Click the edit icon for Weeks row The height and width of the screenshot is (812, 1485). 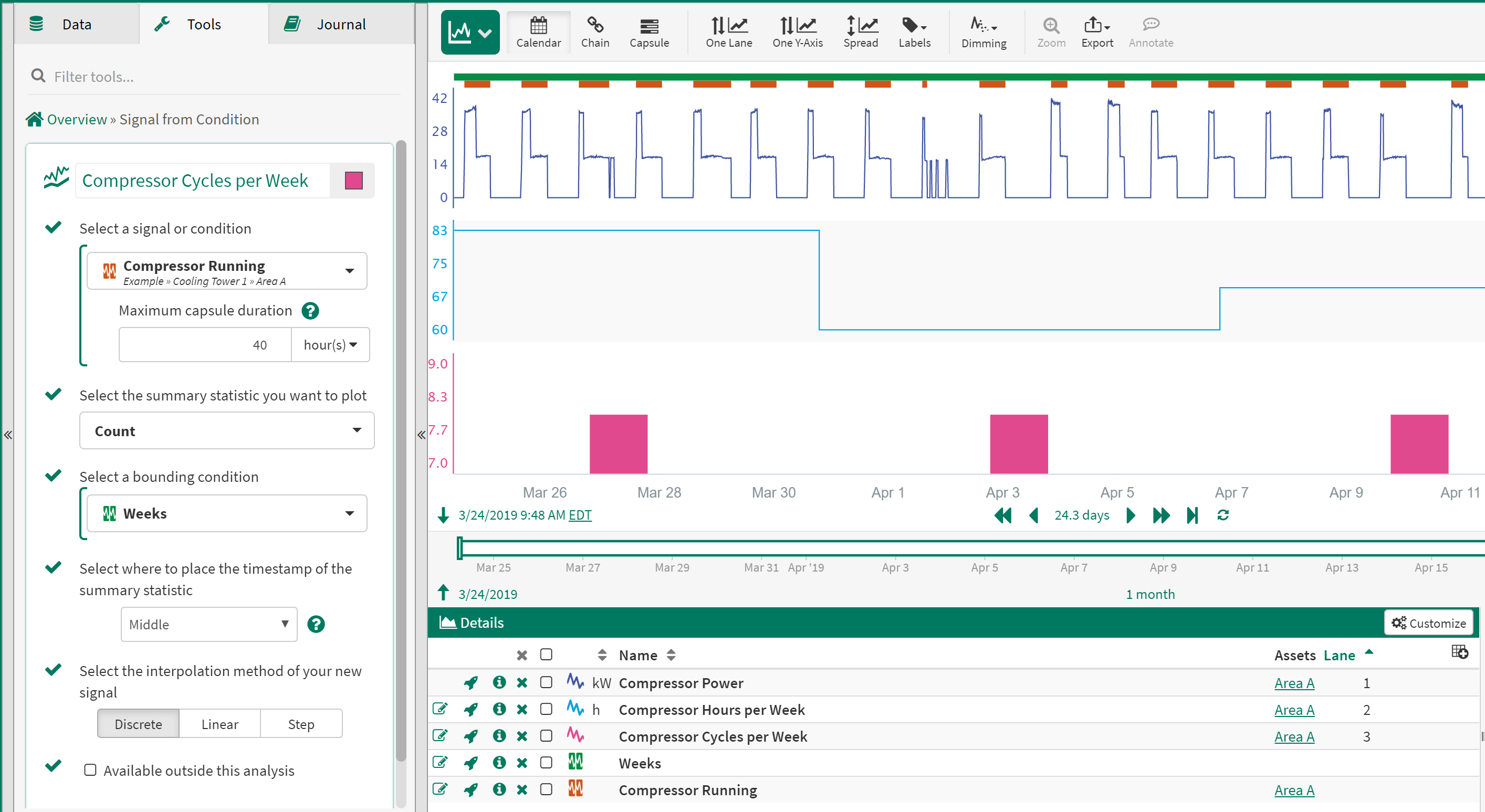[x=440, y=763]
